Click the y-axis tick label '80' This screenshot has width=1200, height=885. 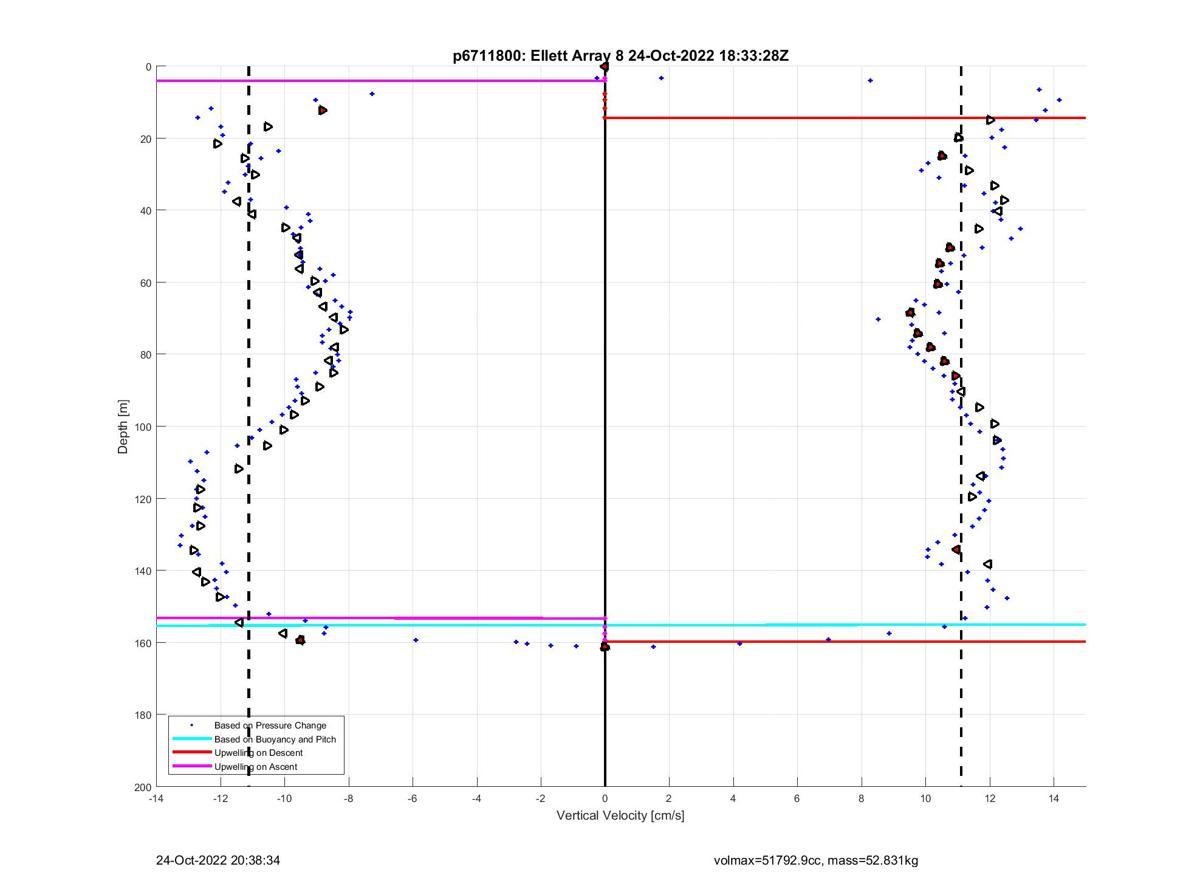(146, 355)
